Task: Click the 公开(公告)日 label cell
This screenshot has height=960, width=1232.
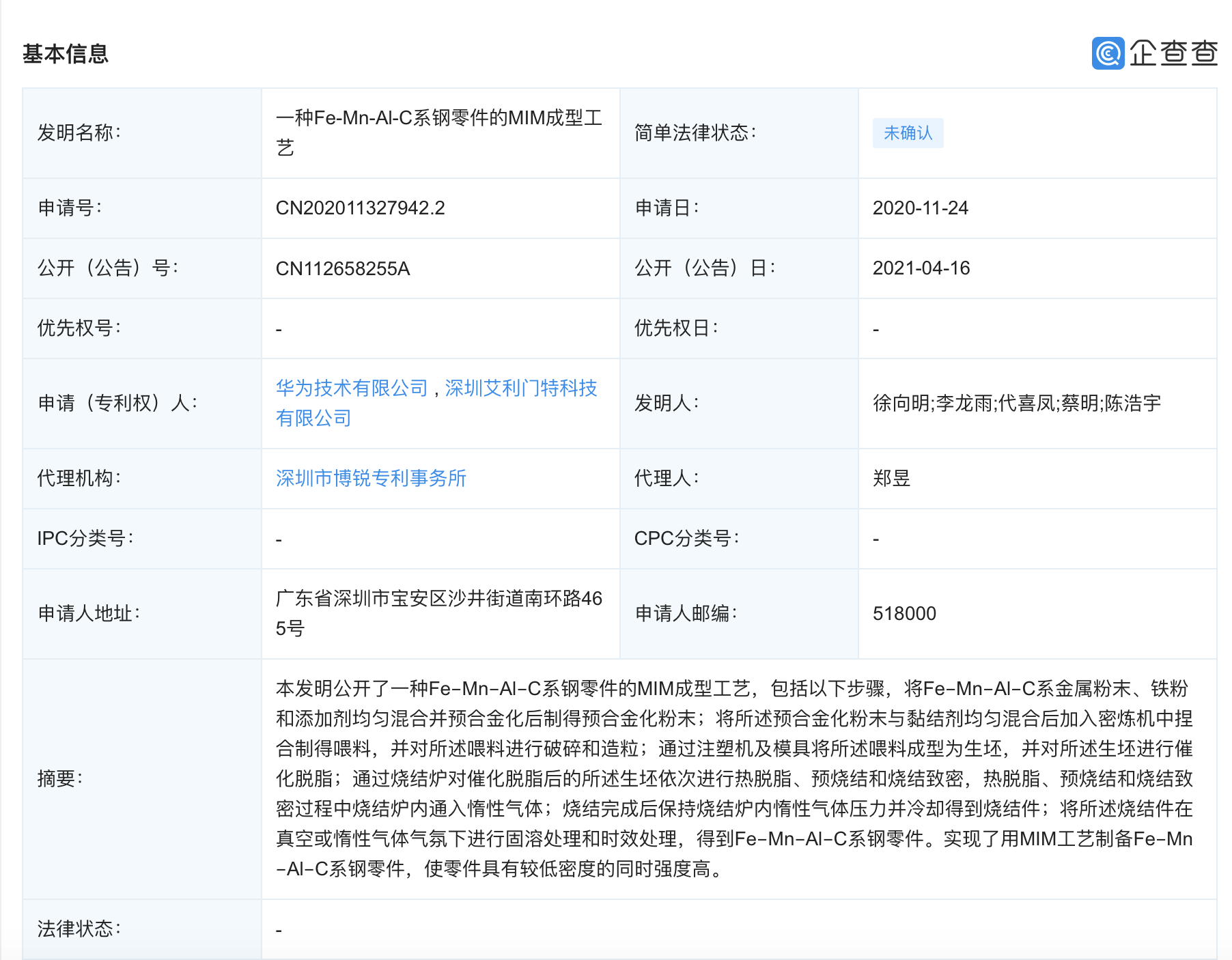Action: click(739, 268)
